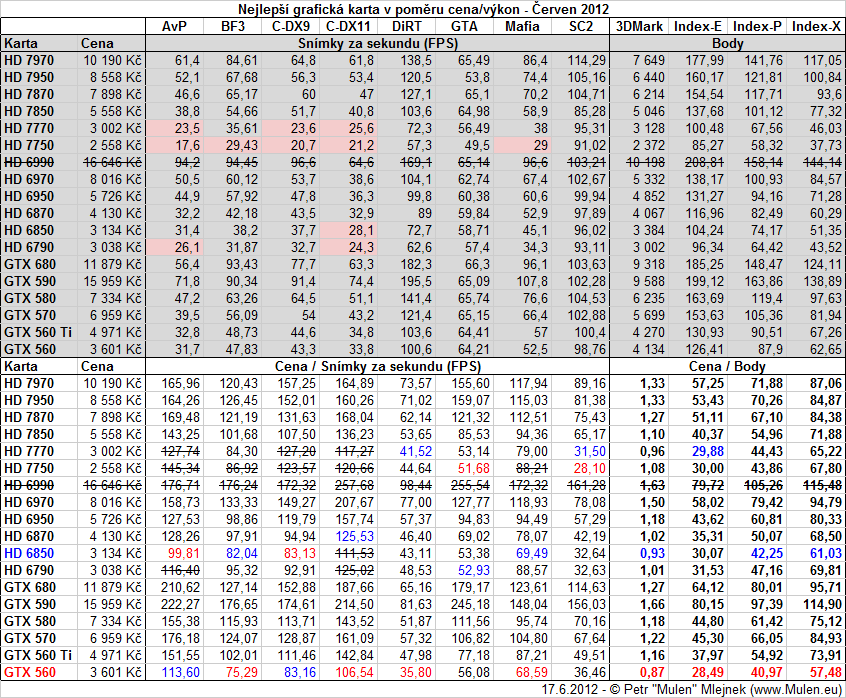This screenshot has height=698, width=846.
Task: Select the red value 68,59
Action: 531,673
